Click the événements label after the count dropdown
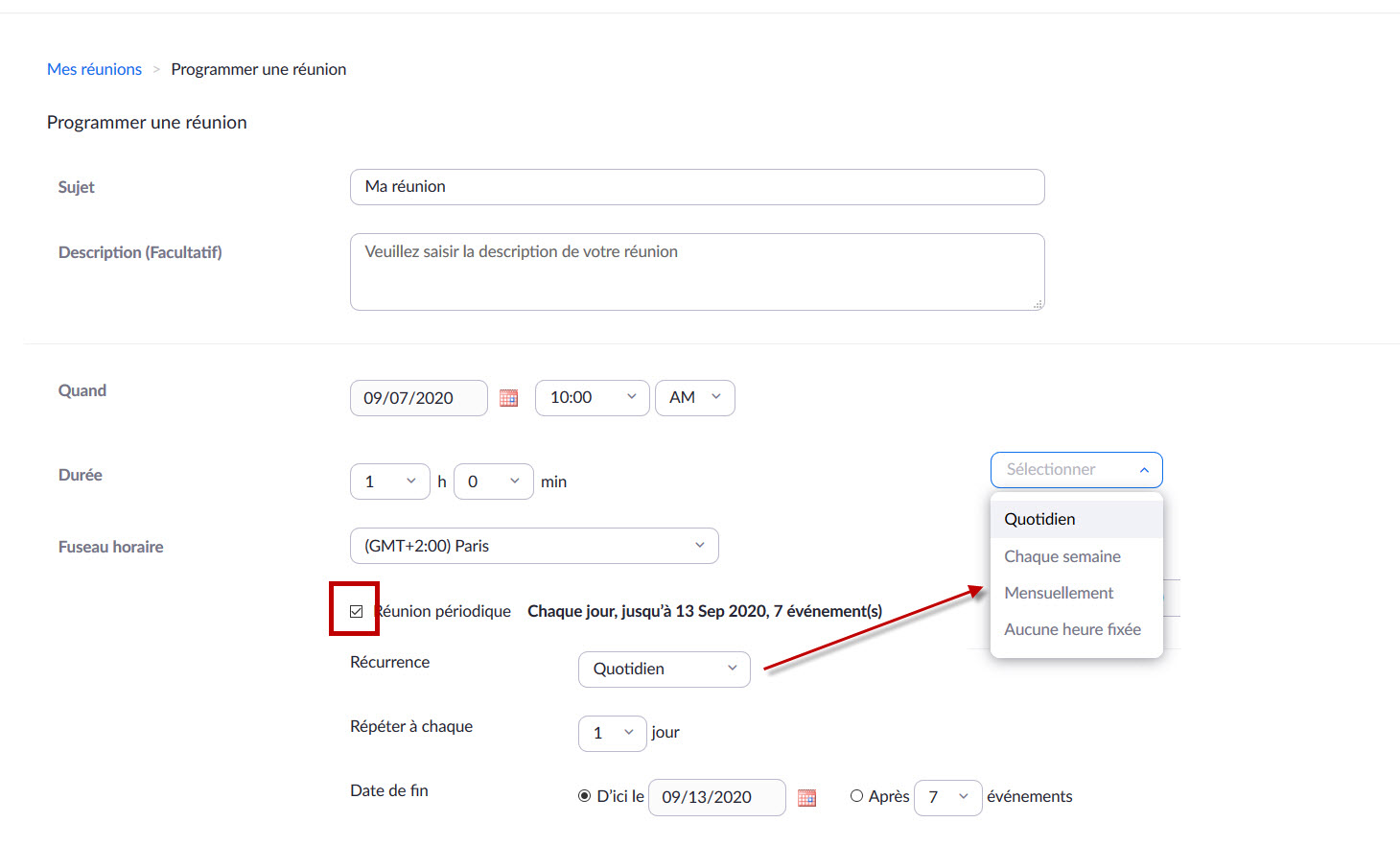 pyautogui.click(x=1030, y=796)
